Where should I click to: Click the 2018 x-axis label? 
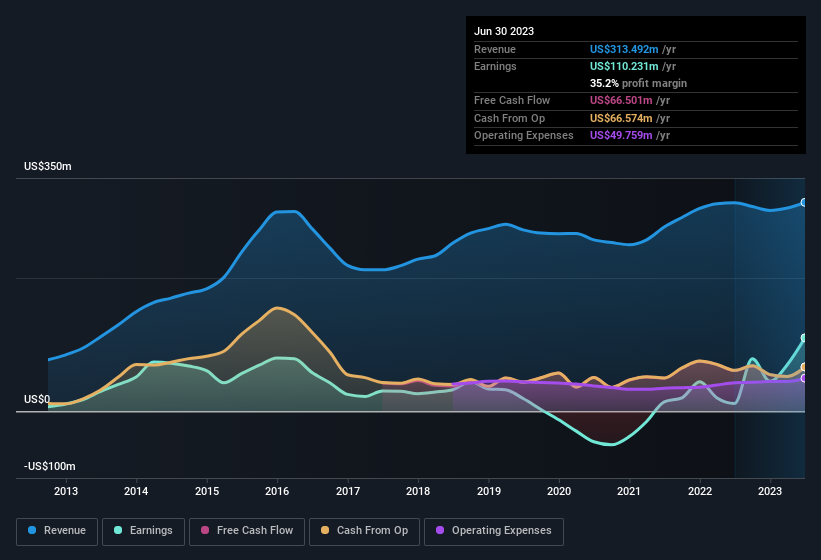418,491
